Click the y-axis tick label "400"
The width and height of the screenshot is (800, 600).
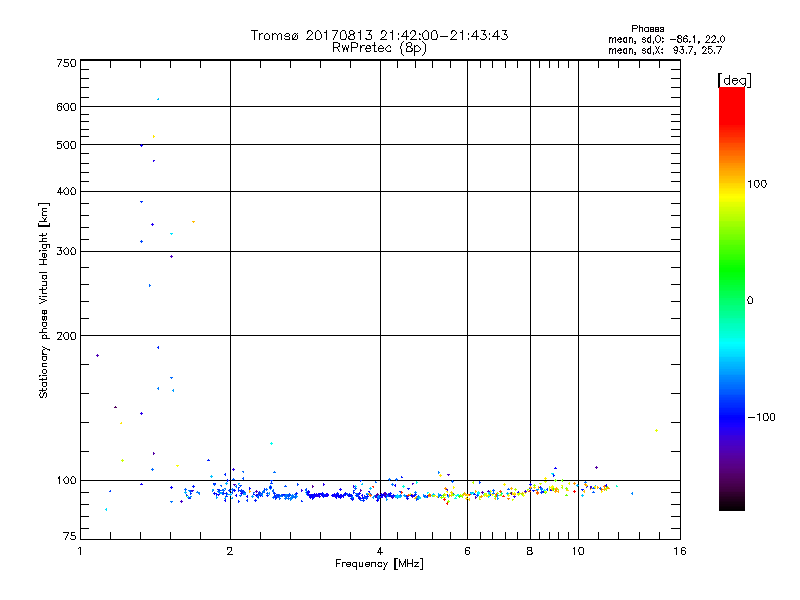tap(66, 191)
